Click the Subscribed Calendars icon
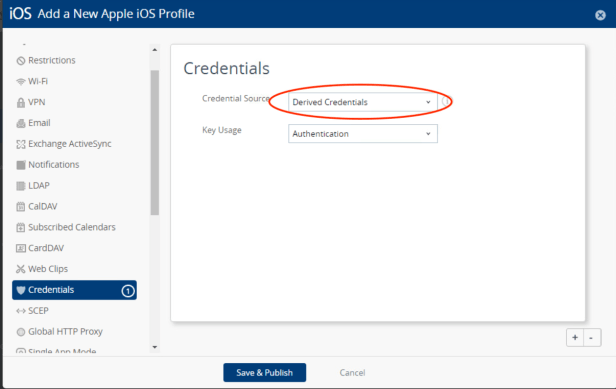Screen dimensions: 616x389 coord(20,228)
